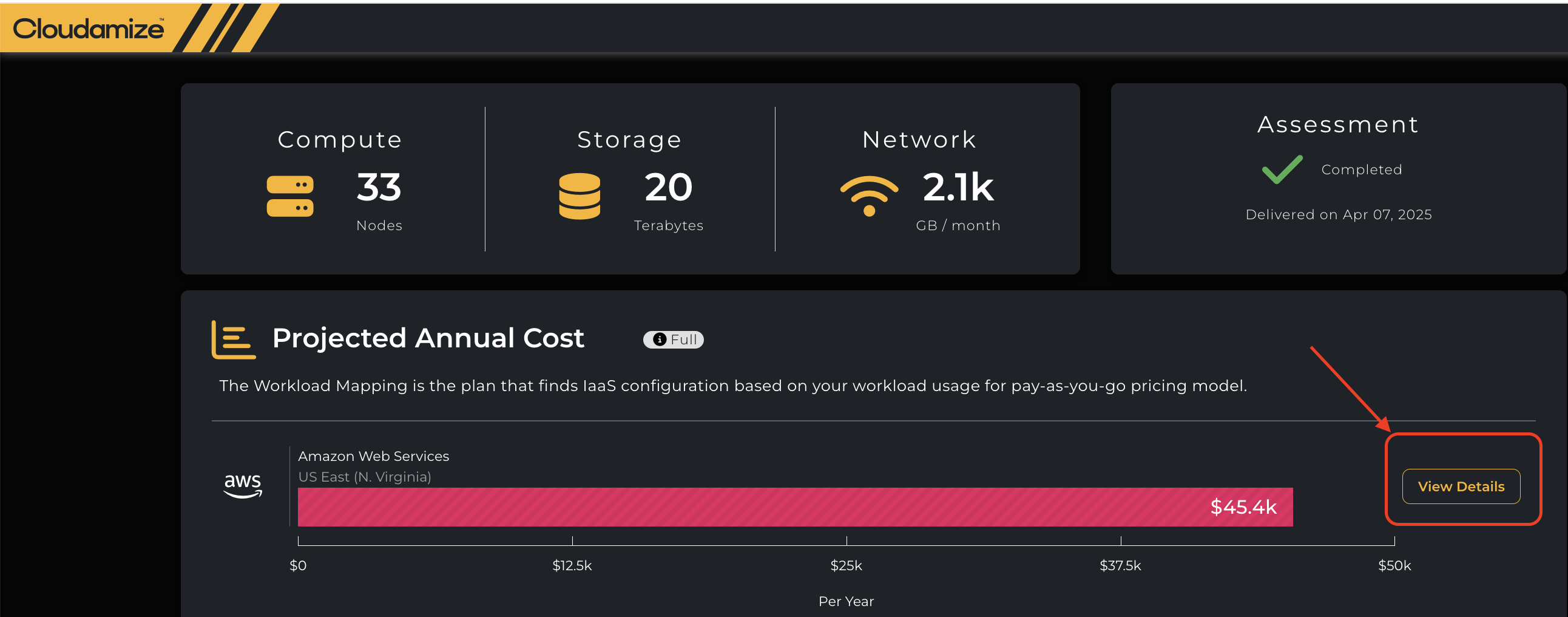
Task: Click the US East (N. Virginia) region label
Action: coord(364,477)
